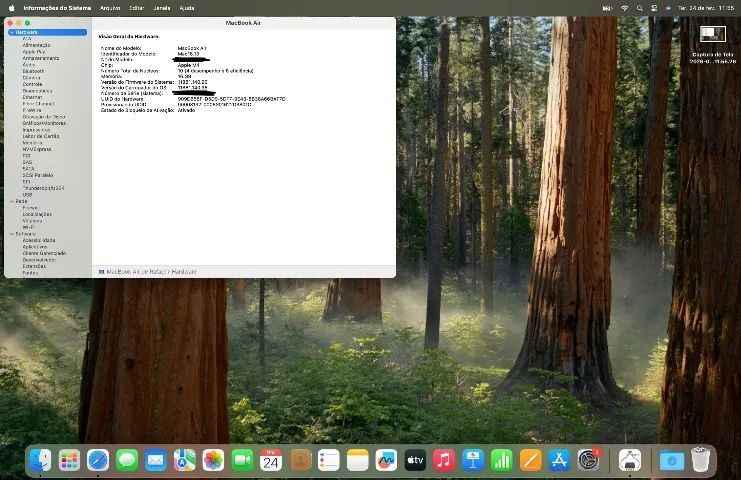Launch Numbers from the dock
Image resolution: width=741 pixels, height=480 pixels.
(x=501, y=460)
